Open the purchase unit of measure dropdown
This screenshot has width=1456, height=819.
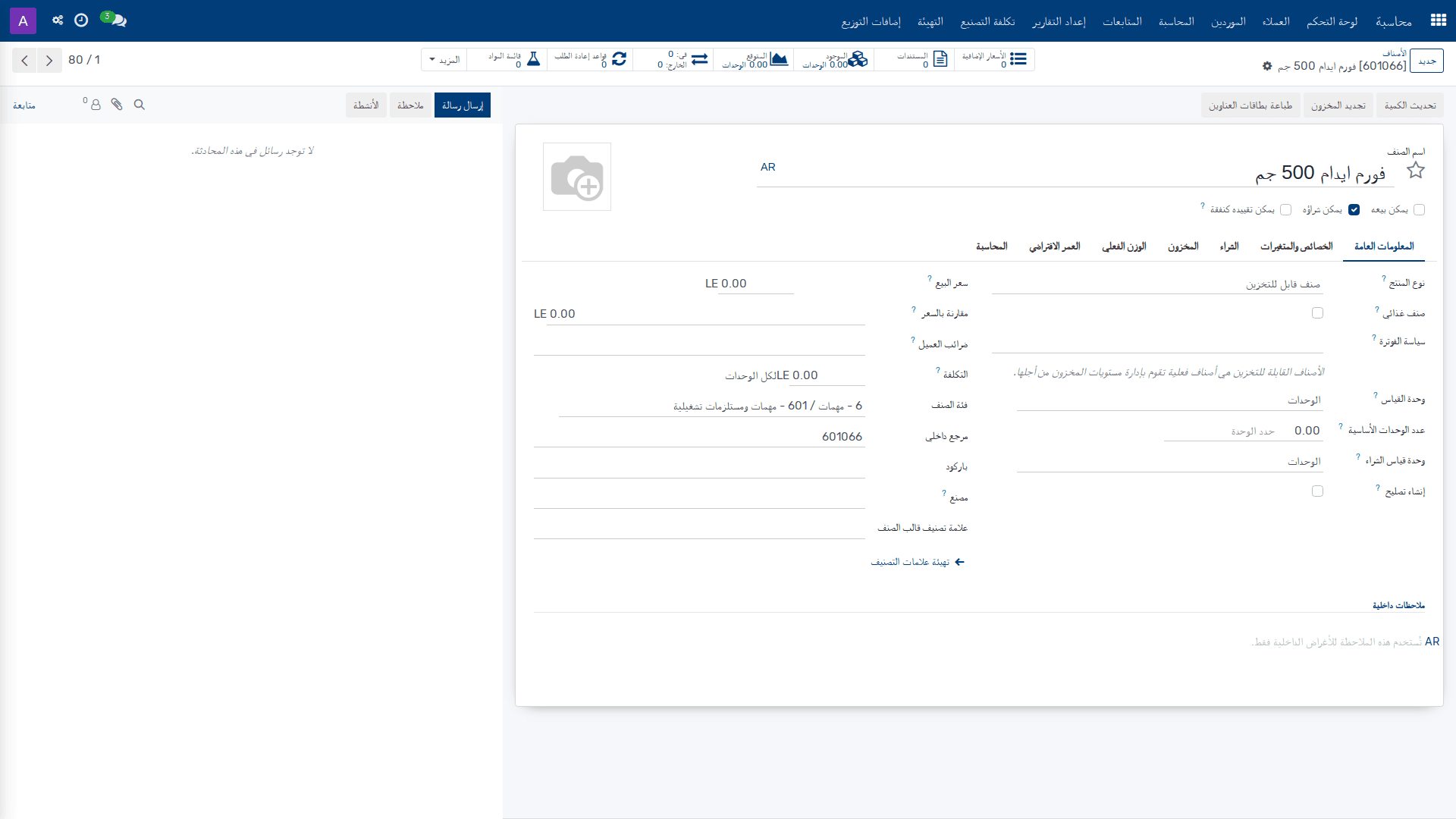pos(1169,462)
